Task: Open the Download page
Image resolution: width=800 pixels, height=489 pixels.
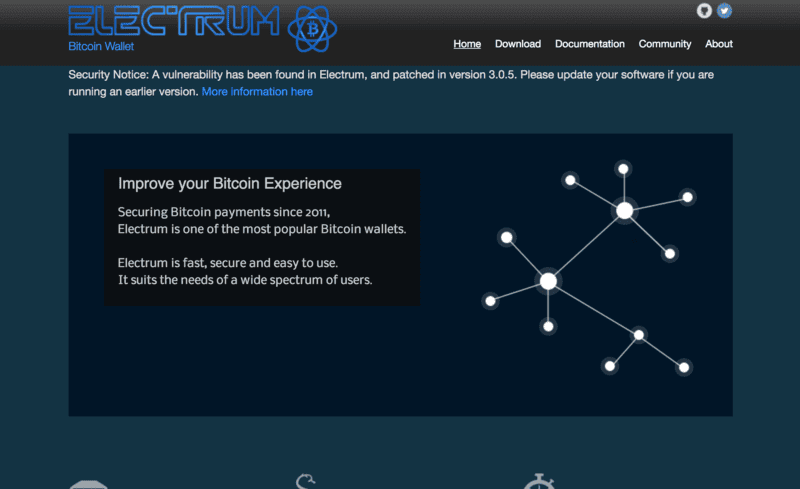Action: click(518, 44)
